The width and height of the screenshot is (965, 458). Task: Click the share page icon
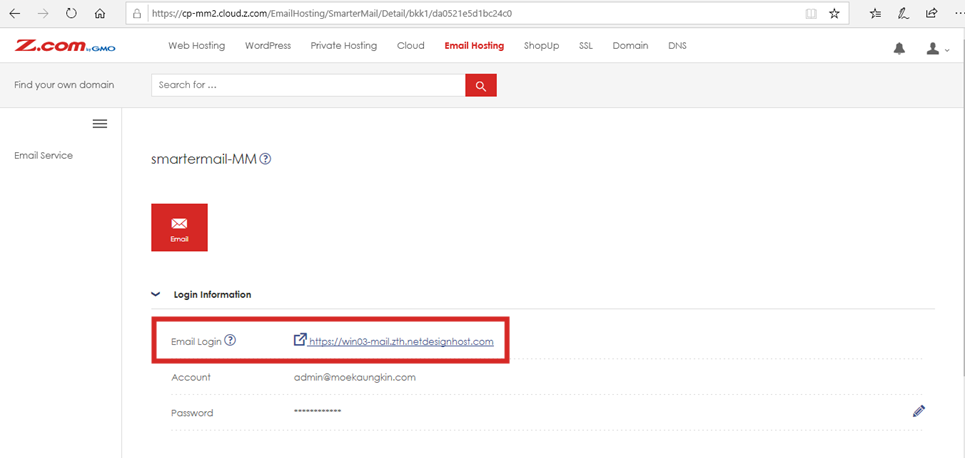932,13
